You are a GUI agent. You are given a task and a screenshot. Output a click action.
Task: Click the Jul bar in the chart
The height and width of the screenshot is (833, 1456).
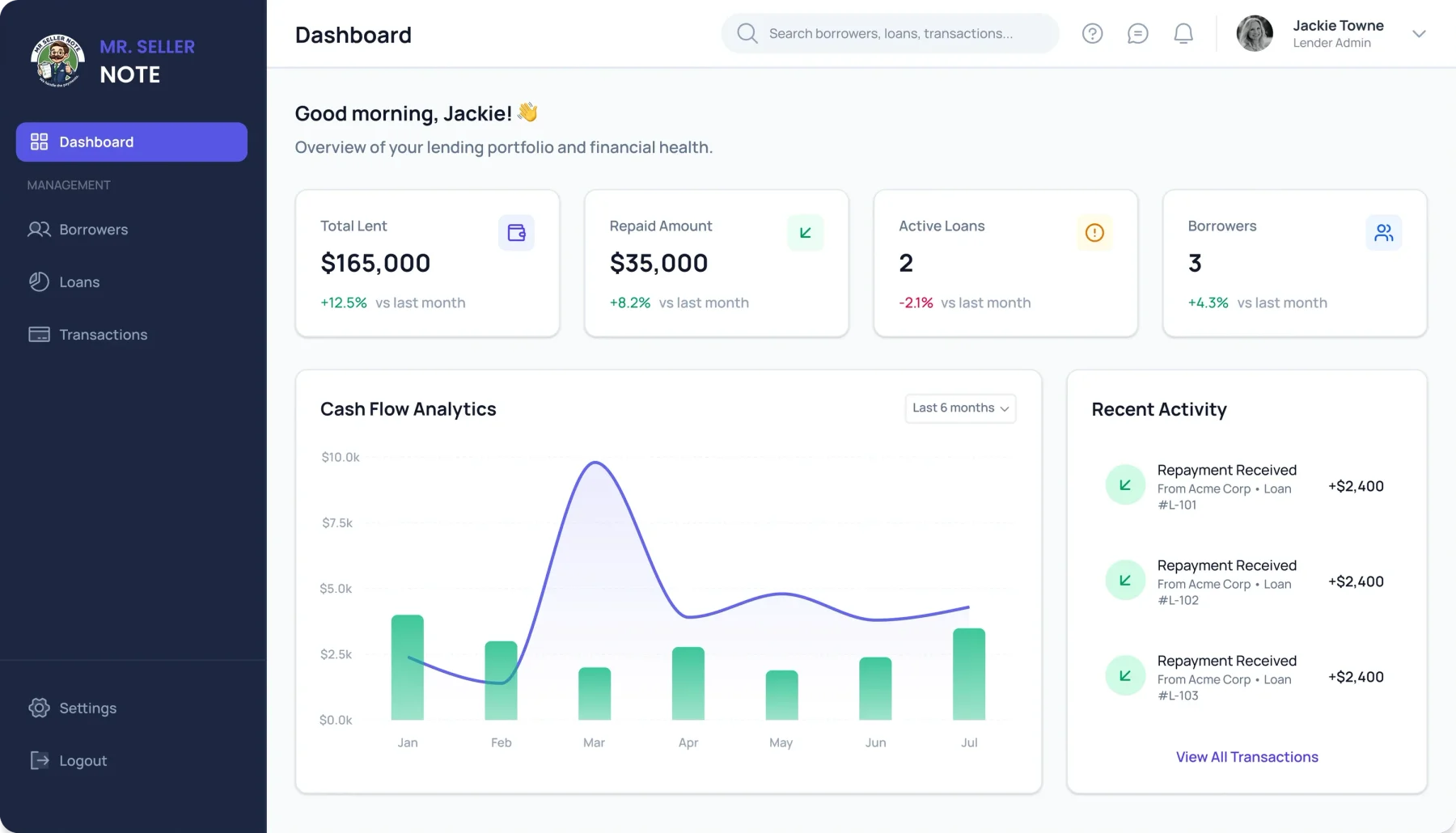click(x=969, y=674)
